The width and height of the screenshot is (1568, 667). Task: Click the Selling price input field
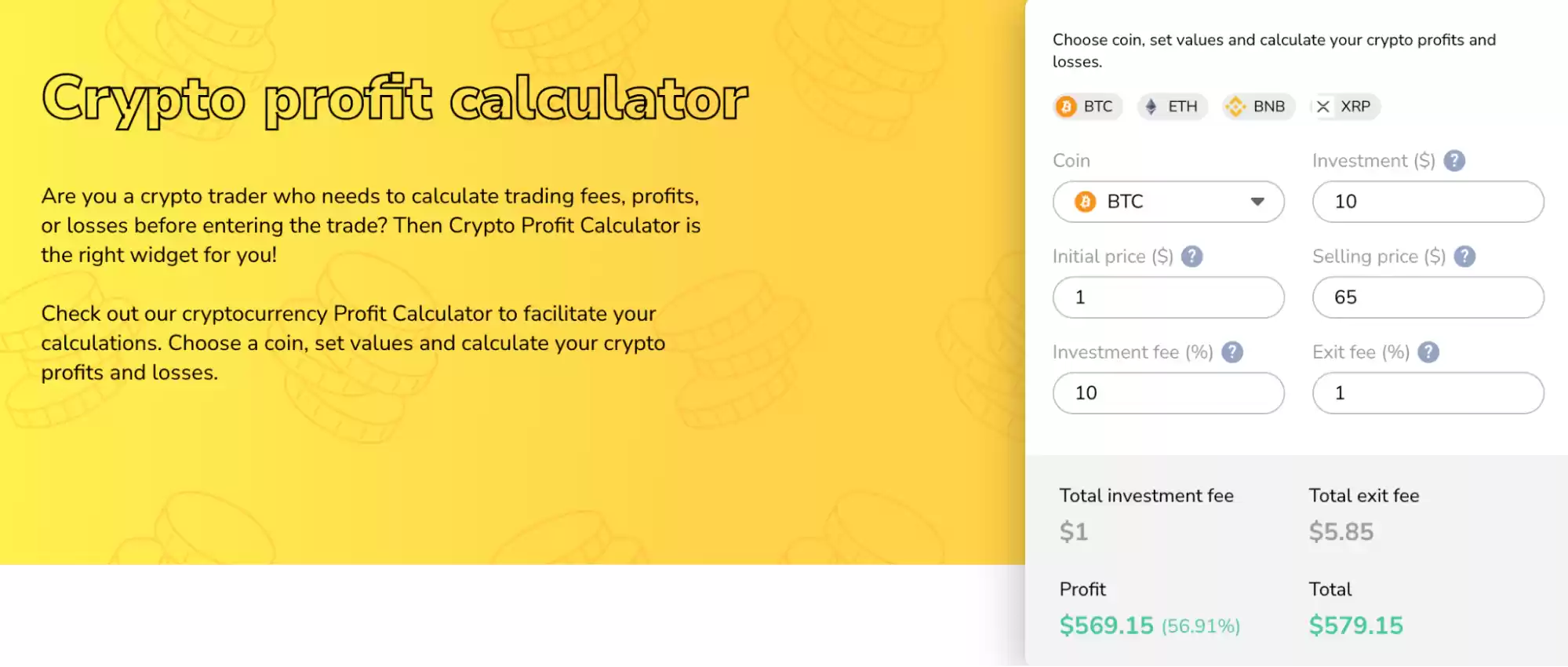(1428, 297)
